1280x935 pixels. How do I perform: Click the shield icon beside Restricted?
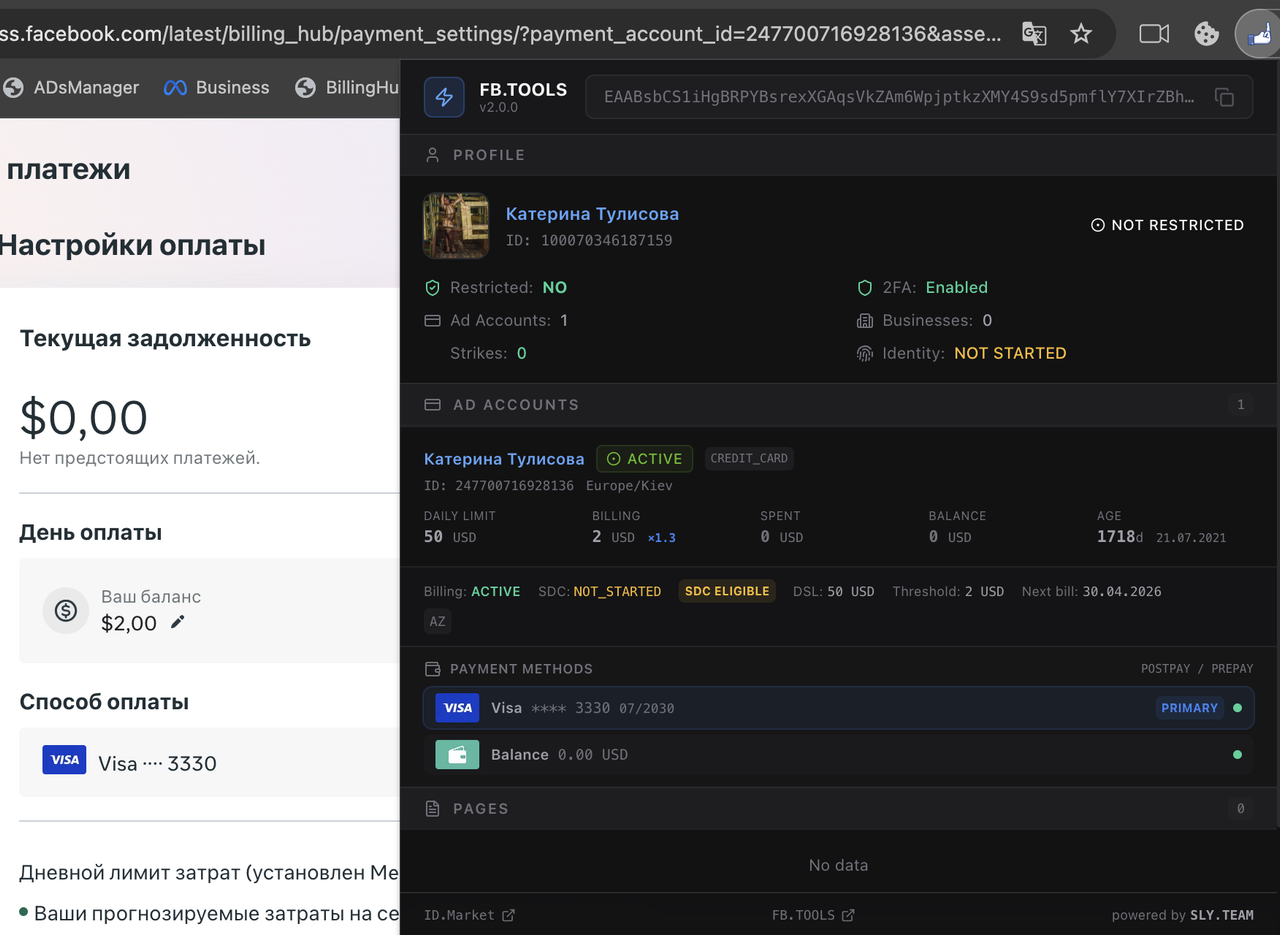click(x=433, y=288)
